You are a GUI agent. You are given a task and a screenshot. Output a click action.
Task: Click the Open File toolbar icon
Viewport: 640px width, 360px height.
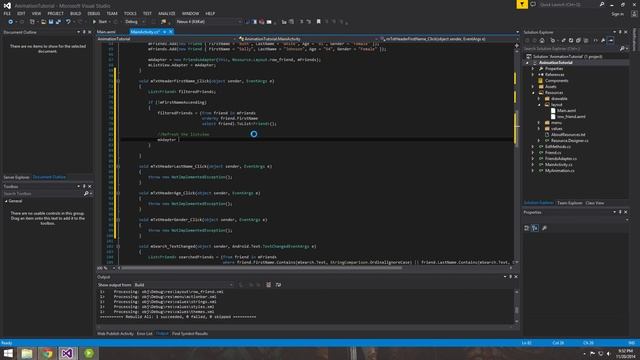pos(44,22)
